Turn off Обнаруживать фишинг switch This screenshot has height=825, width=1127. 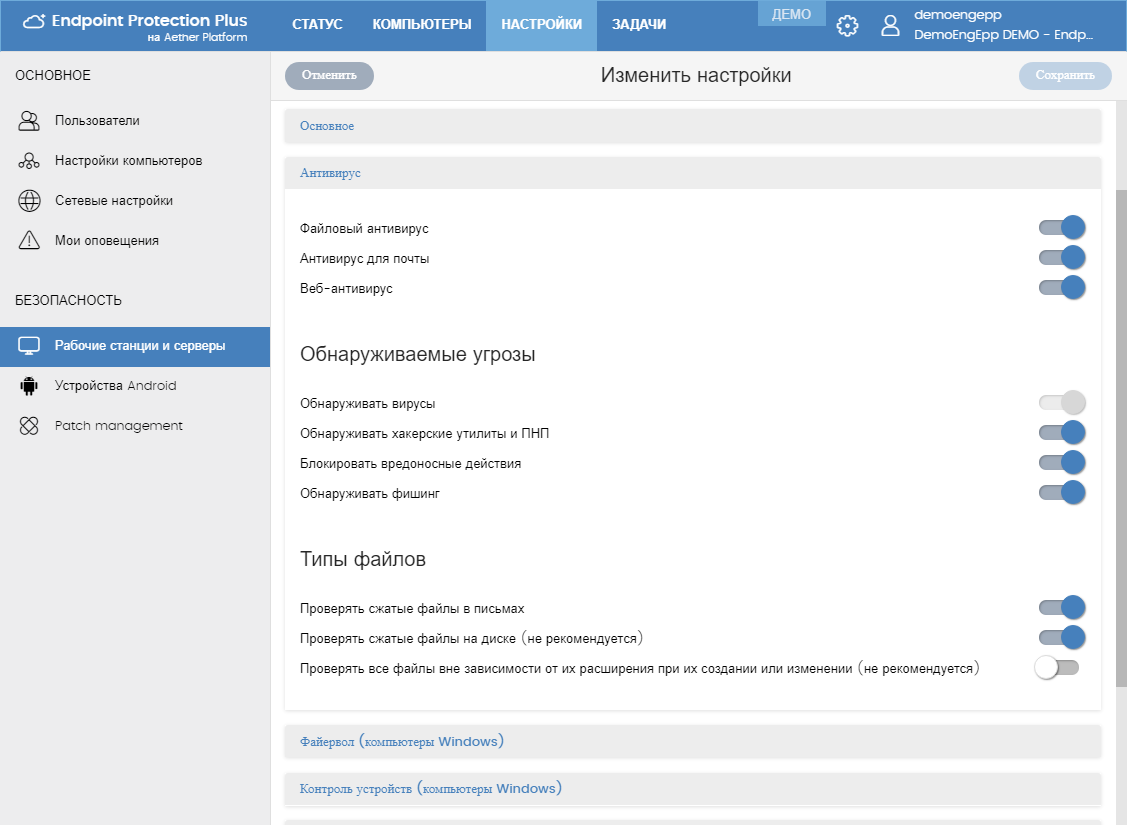tap(1062, 493)
